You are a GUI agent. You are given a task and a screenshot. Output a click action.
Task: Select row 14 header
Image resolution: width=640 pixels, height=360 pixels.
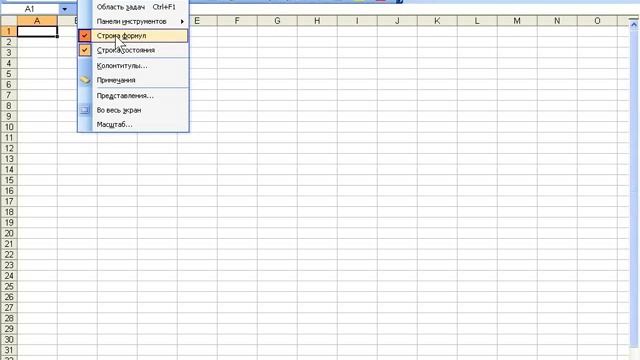(9, 169)
